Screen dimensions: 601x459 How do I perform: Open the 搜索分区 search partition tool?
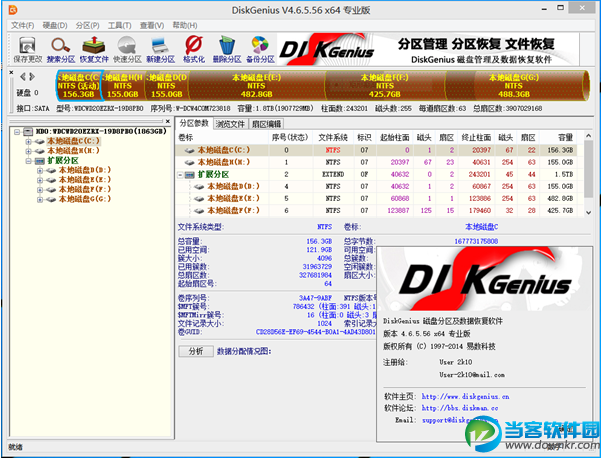click(x=61, y=50)
